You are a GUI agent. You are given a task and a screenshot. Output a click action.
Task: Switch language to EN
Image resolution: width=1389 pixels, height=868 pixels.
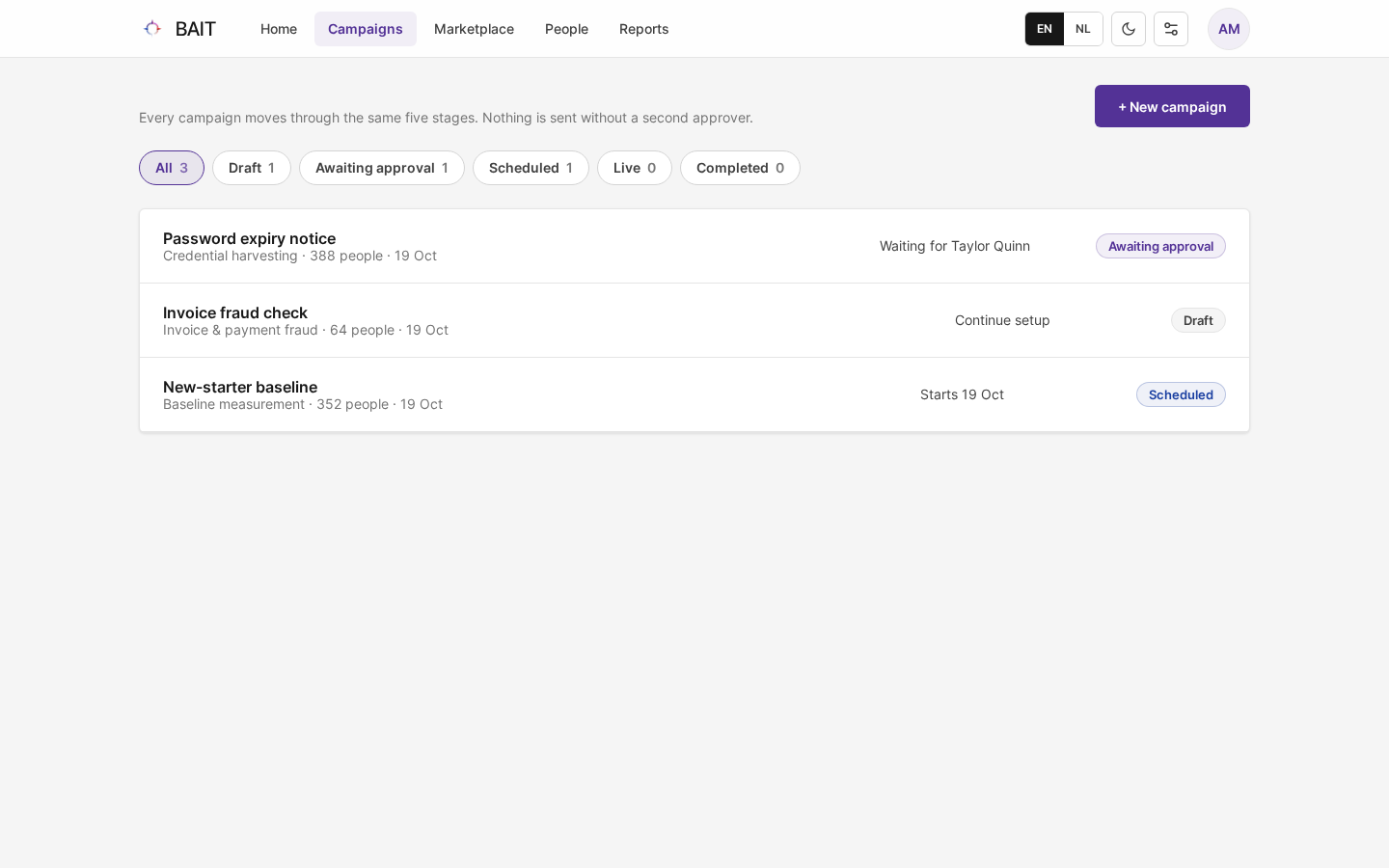coord(1045,29)
